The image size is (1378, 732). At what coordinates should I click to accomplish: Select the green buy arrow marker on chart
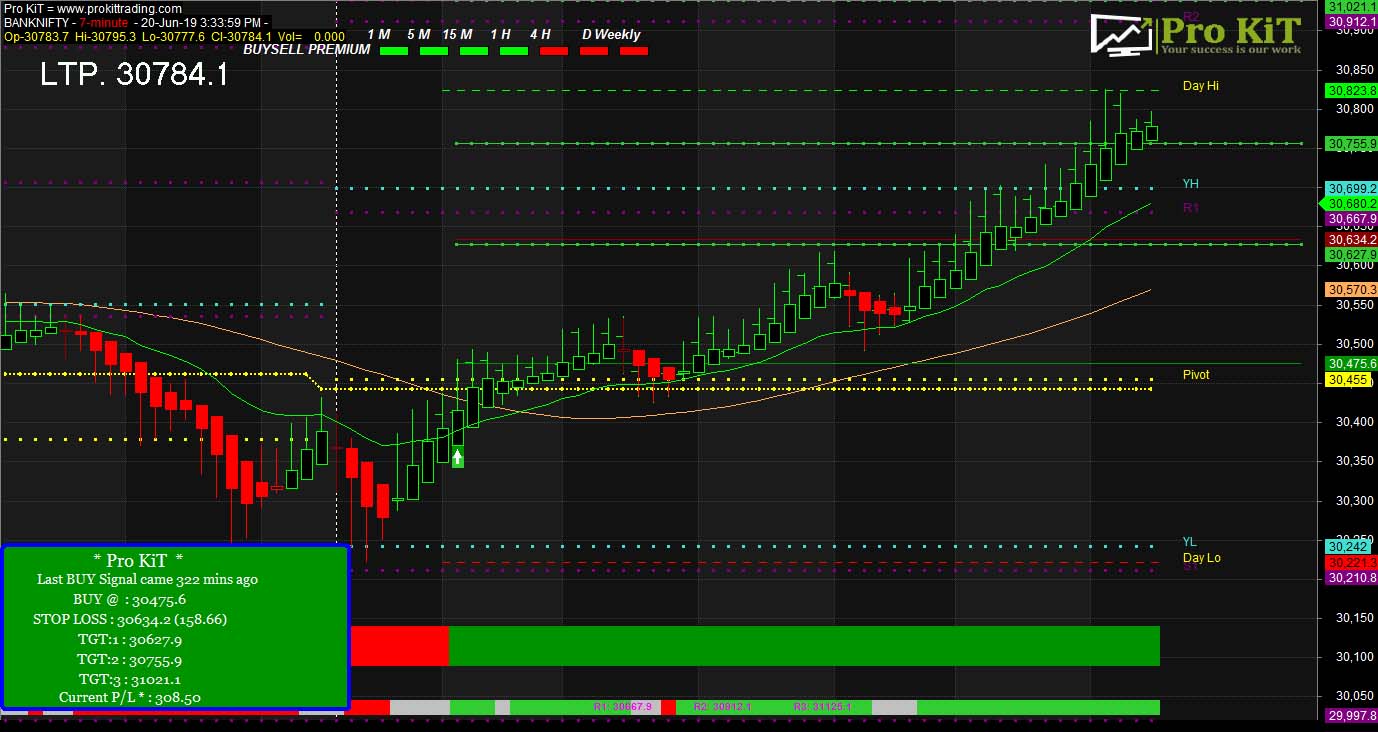point(456,457)
